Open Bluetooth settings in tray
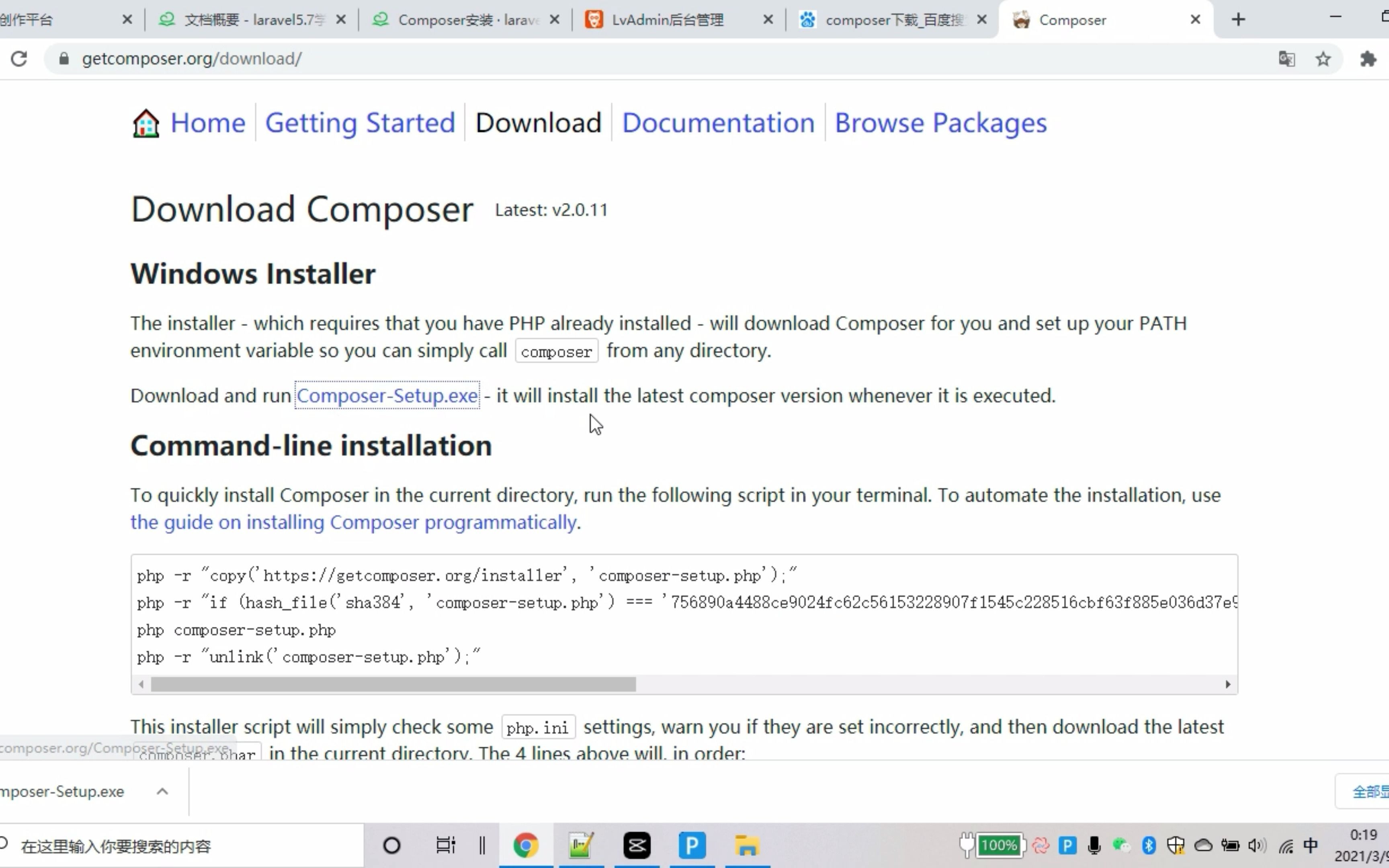The height and width of the screenshot is (868, 1389). [1149, 845]
